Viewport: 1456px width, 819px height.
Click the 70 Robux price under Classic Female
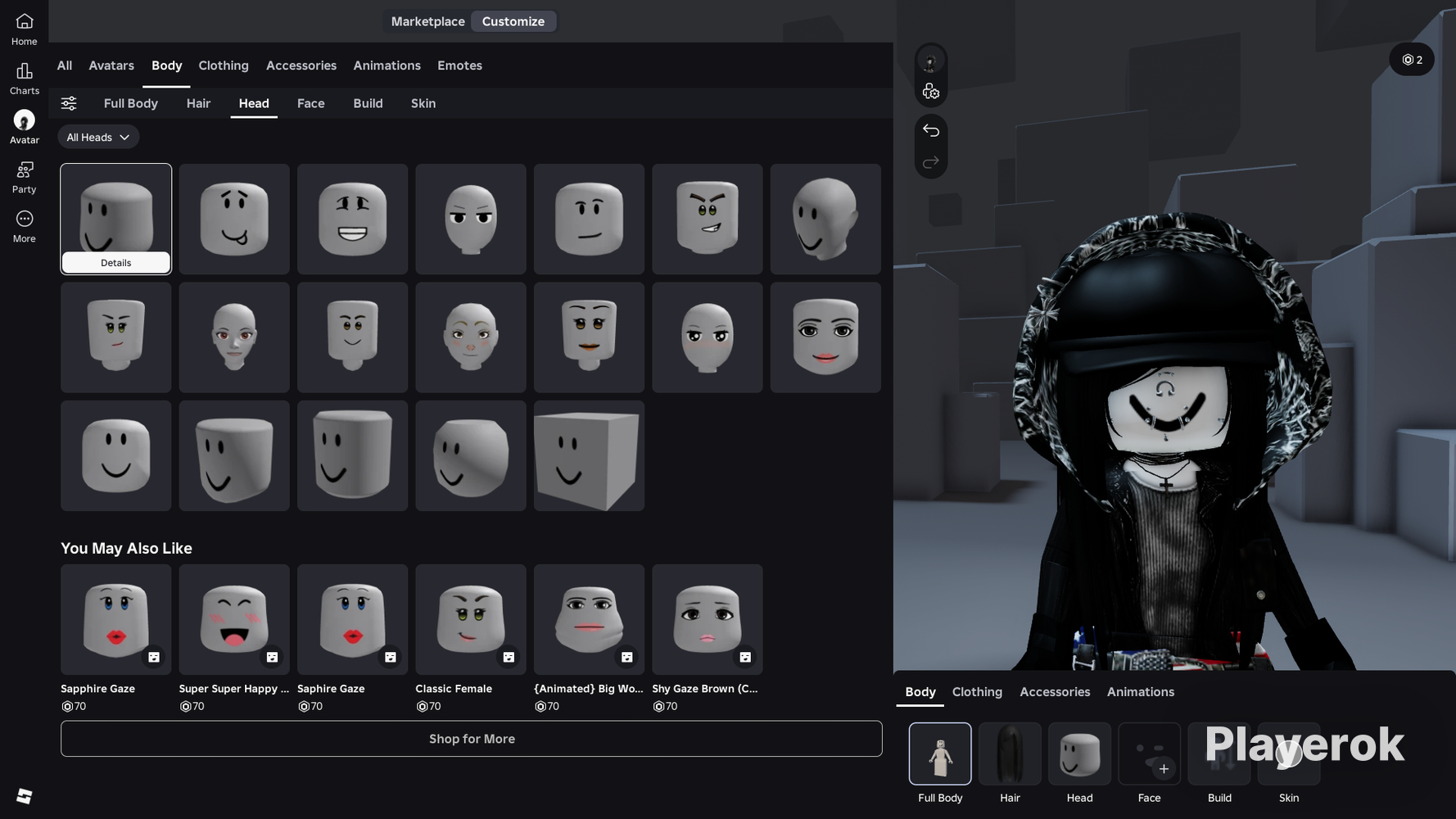(428, 707)
